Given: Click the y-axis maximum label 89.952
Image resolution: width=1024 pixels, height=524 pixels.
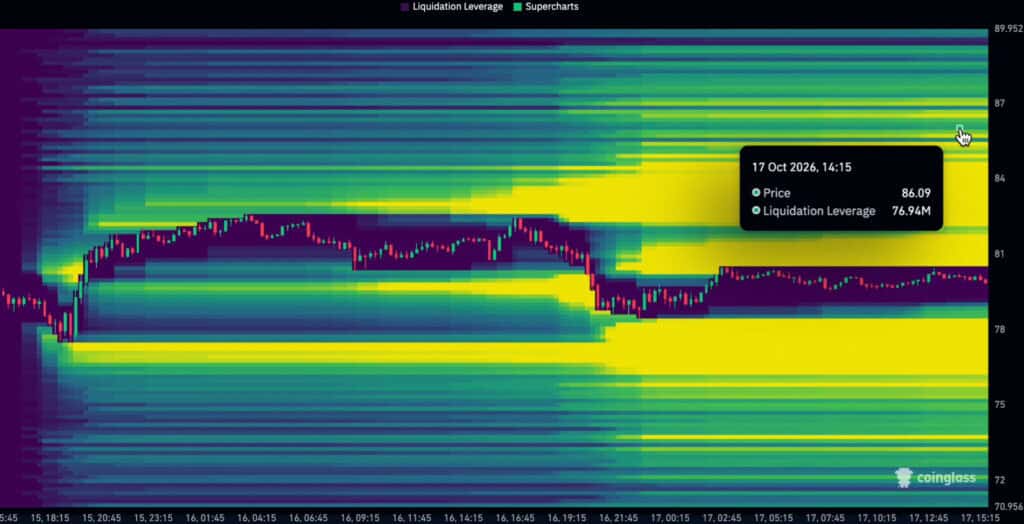Looking at the screenshot, I should point(1007,29).
